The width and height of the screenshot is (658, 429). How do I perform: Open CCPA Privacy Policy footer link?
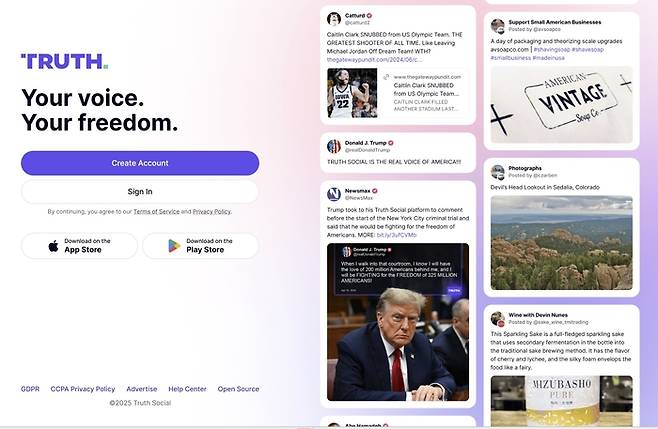coord(83,389)
